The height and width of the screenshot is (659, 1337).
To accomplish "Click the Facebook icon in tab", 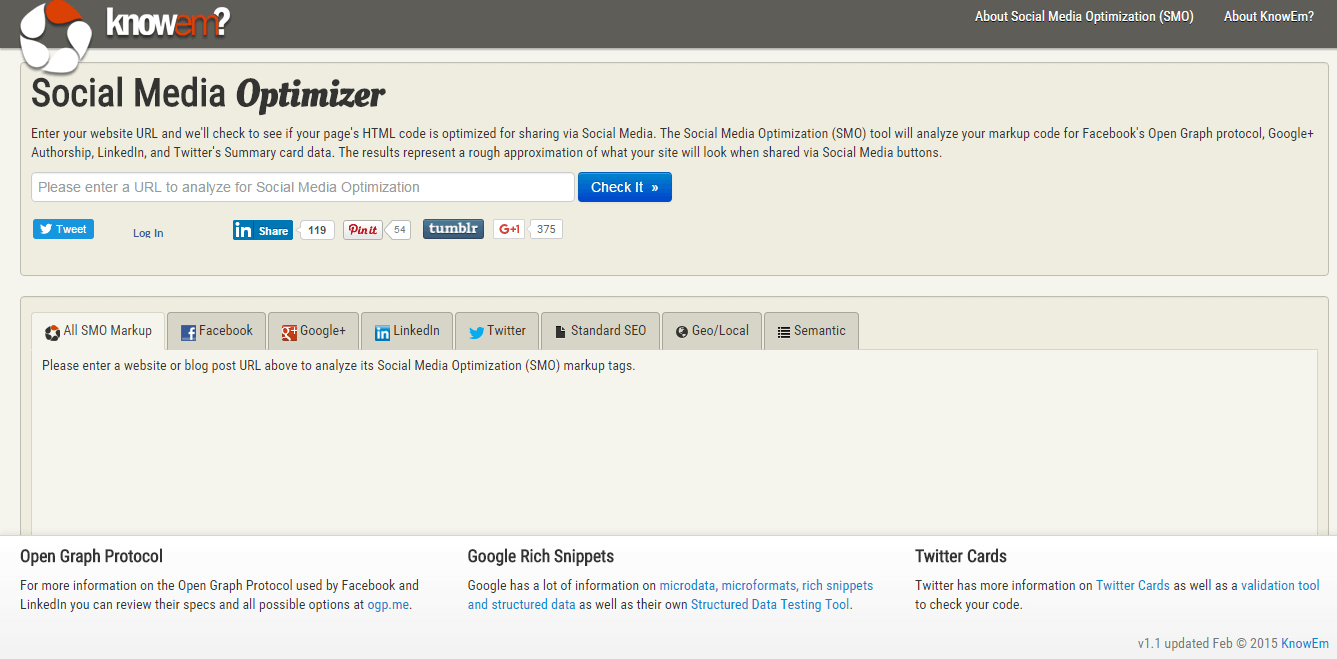I will tap(188, 333).
